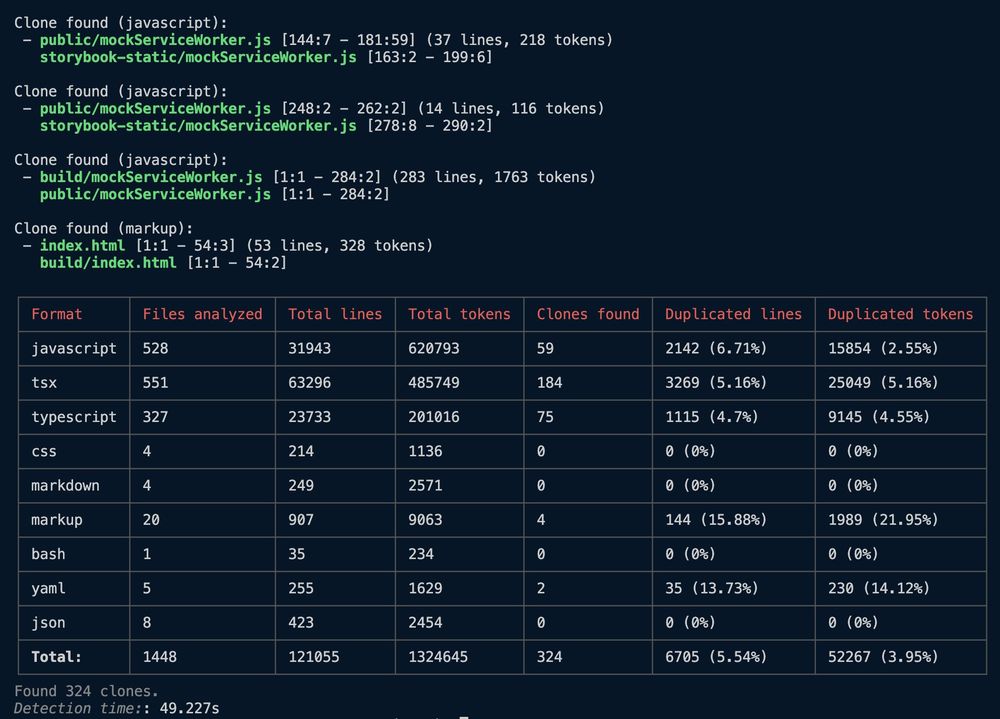Click storybook-static/mockServiceWorker.js path at 163:2
1000x719 pixels.
click(x=198, y=57)
